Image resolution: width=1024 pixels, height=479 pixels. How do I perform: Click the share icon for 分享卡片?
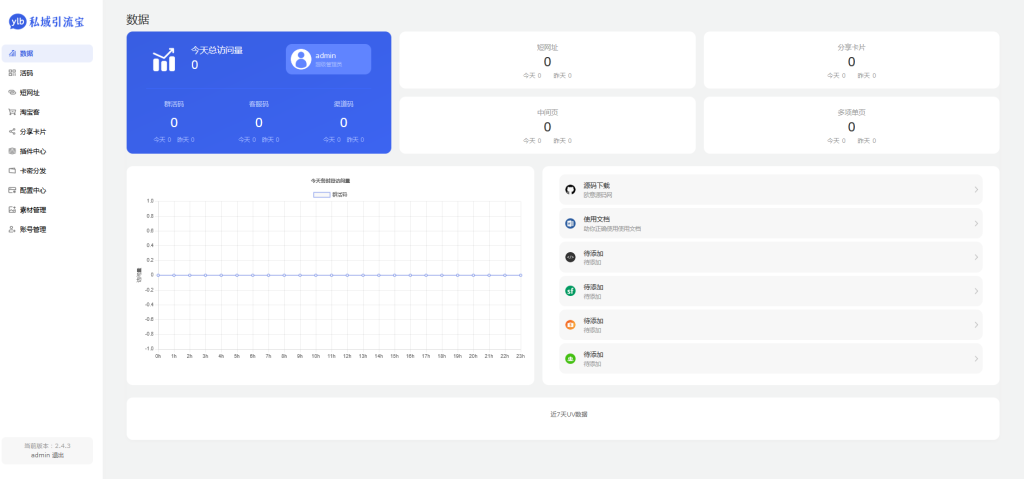12,131
